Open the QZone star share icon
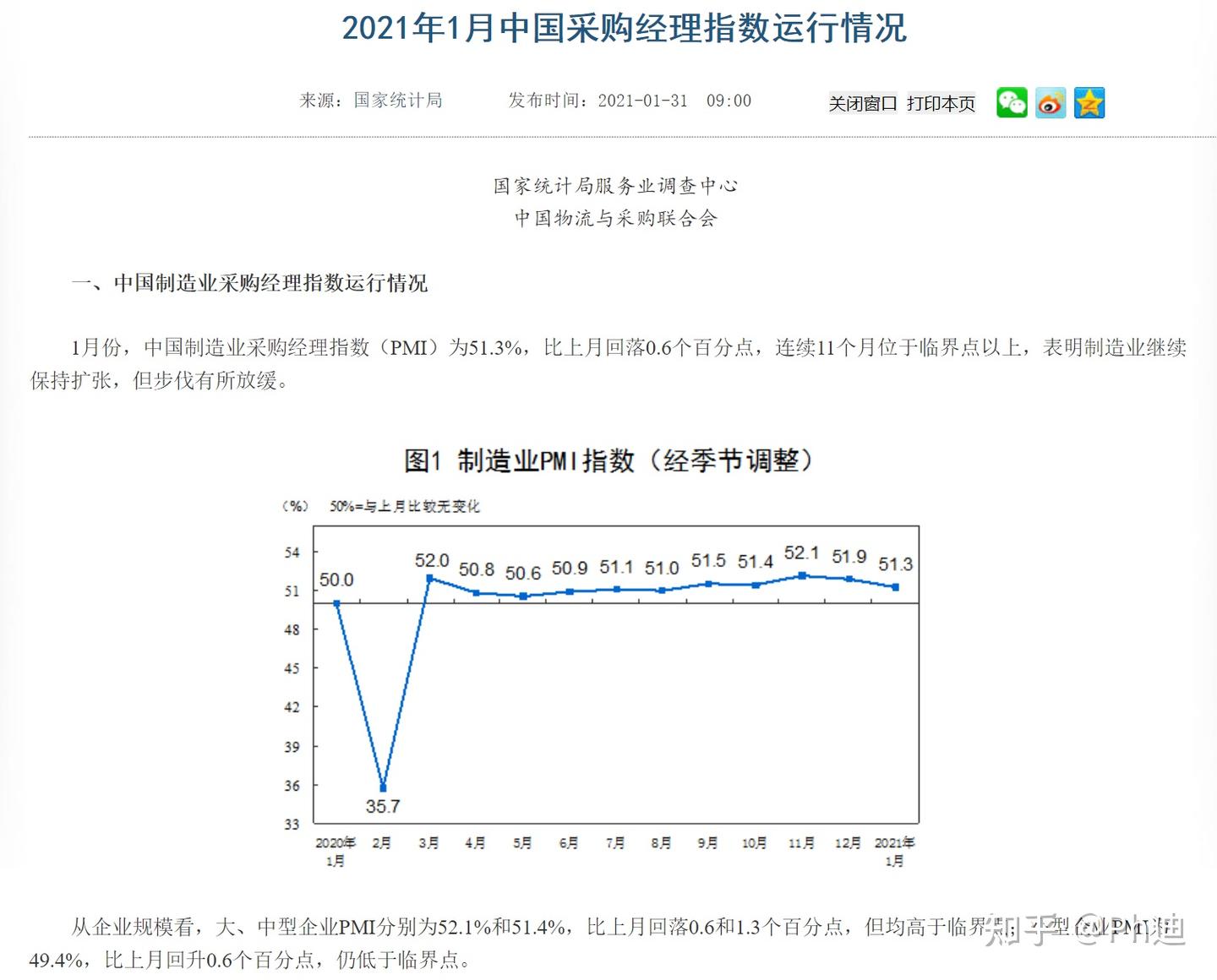 pyautogui.click(x=1089, y=101)
